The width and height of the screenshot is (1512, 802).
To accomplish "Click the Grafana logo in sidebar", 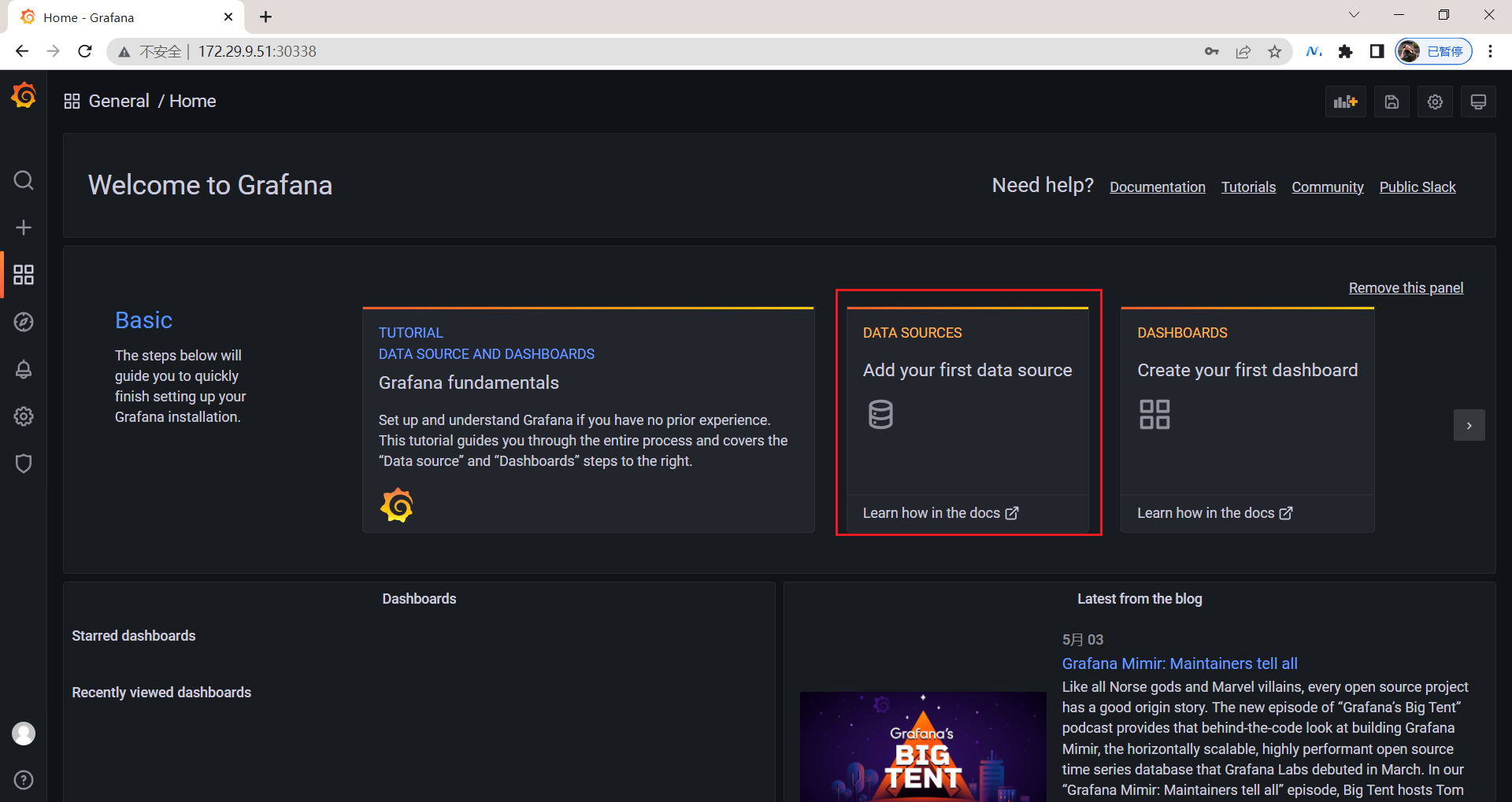I will 24,95.
